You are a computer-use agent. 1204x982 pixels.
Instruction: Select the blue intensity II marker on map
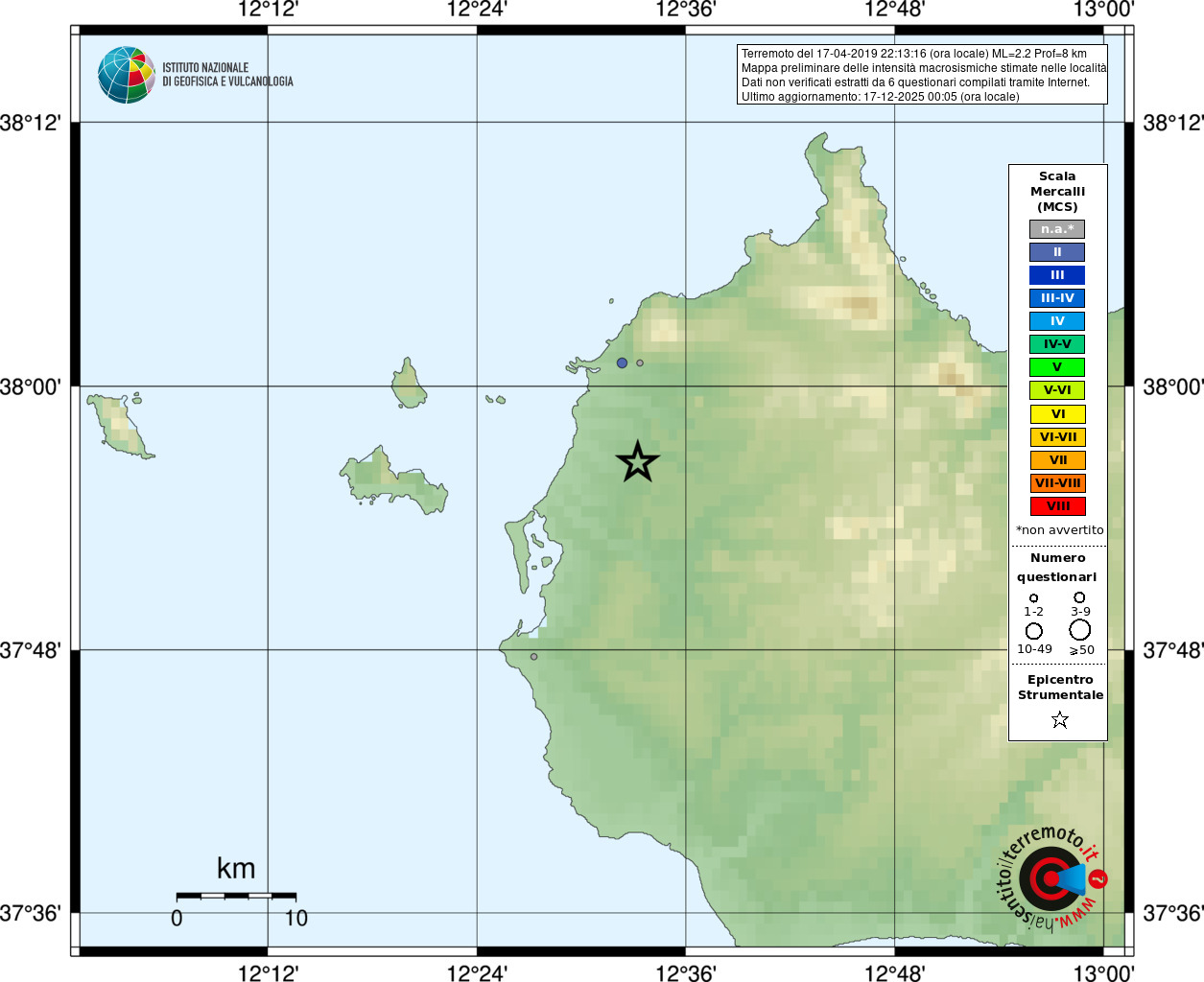622,362
